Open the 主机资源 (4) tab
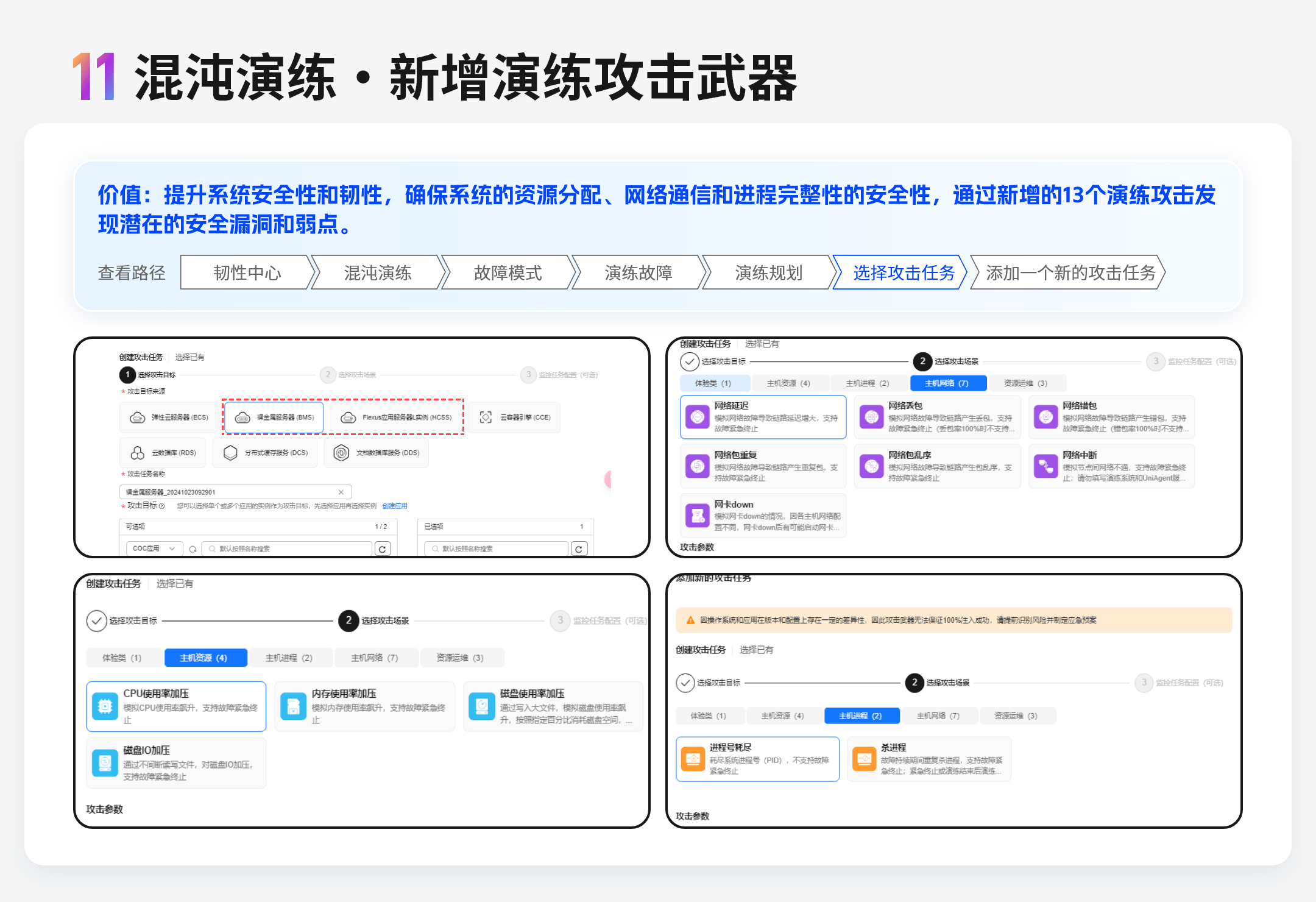 coord(205,658)
